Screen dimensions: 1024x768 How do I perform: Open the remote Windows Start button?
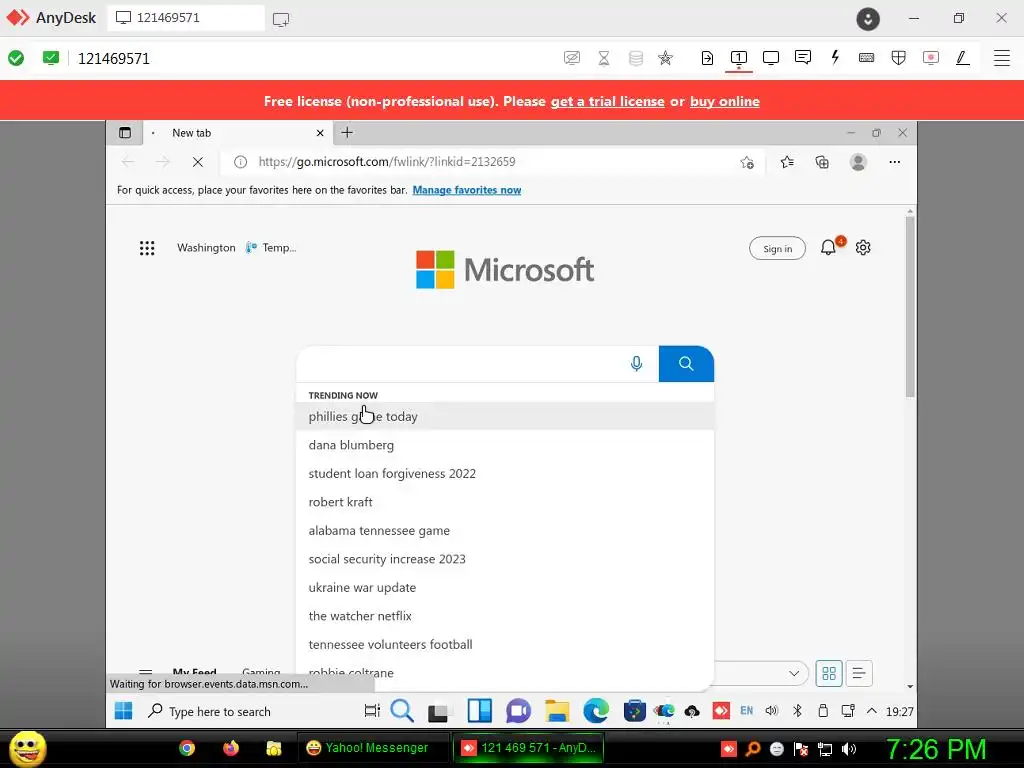(x=123, y=711)
